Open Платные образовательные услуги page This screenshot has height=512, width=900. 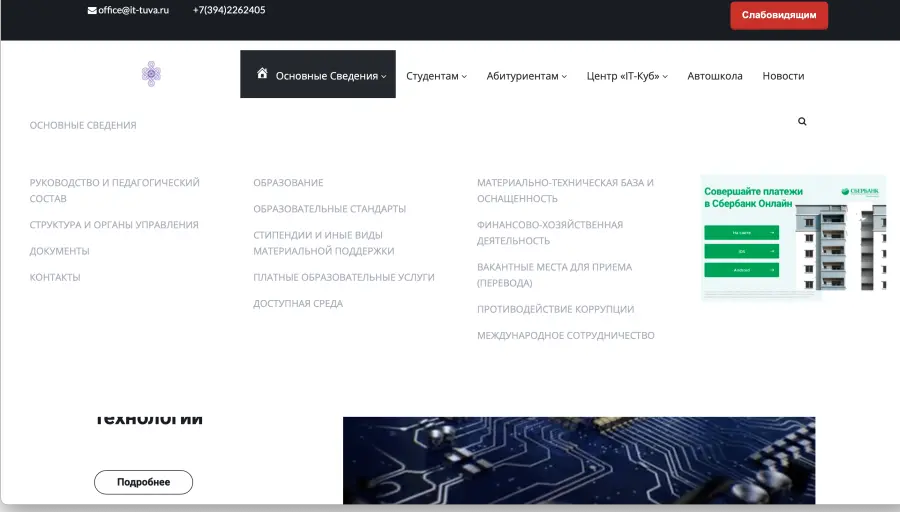point(343,277)
